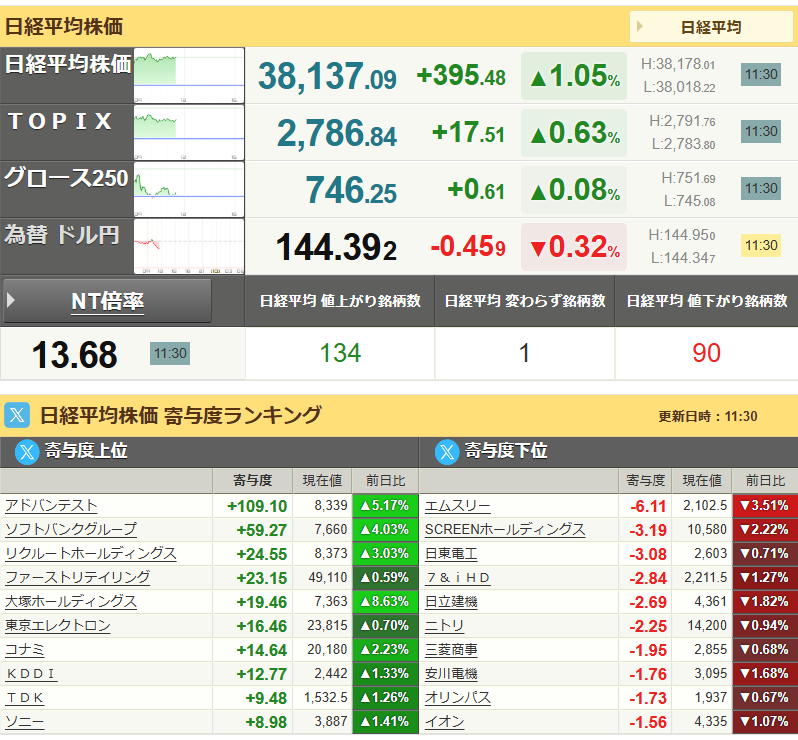This screenshot has width=798, height=740.
Task: Click the 日経平均株価 index label
Action: coord(68,65)
